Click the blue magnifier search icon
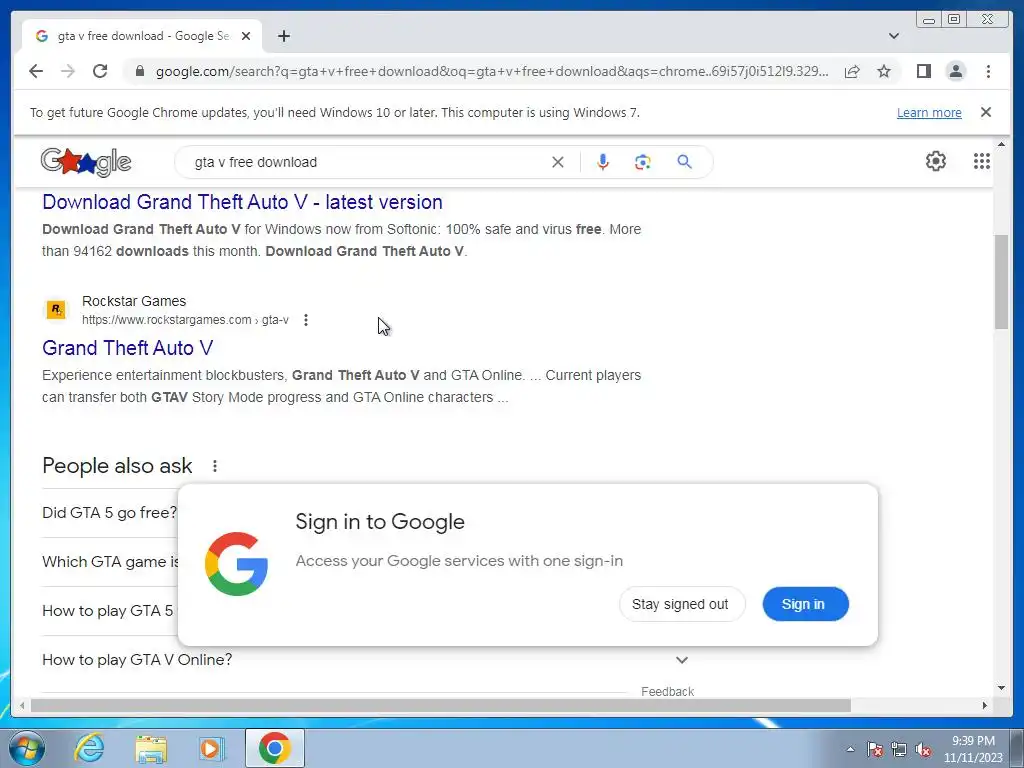 tap(684, 162)
